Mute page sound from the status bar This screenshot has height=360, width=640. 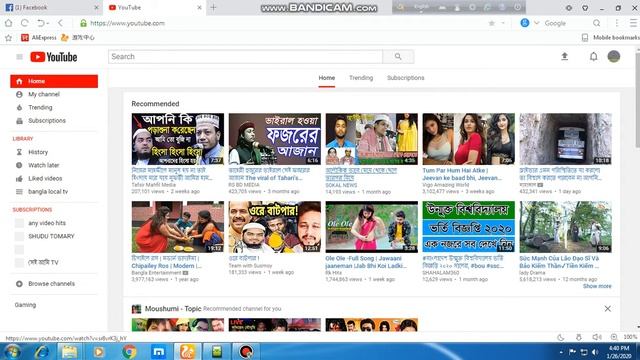click(596, 337)
